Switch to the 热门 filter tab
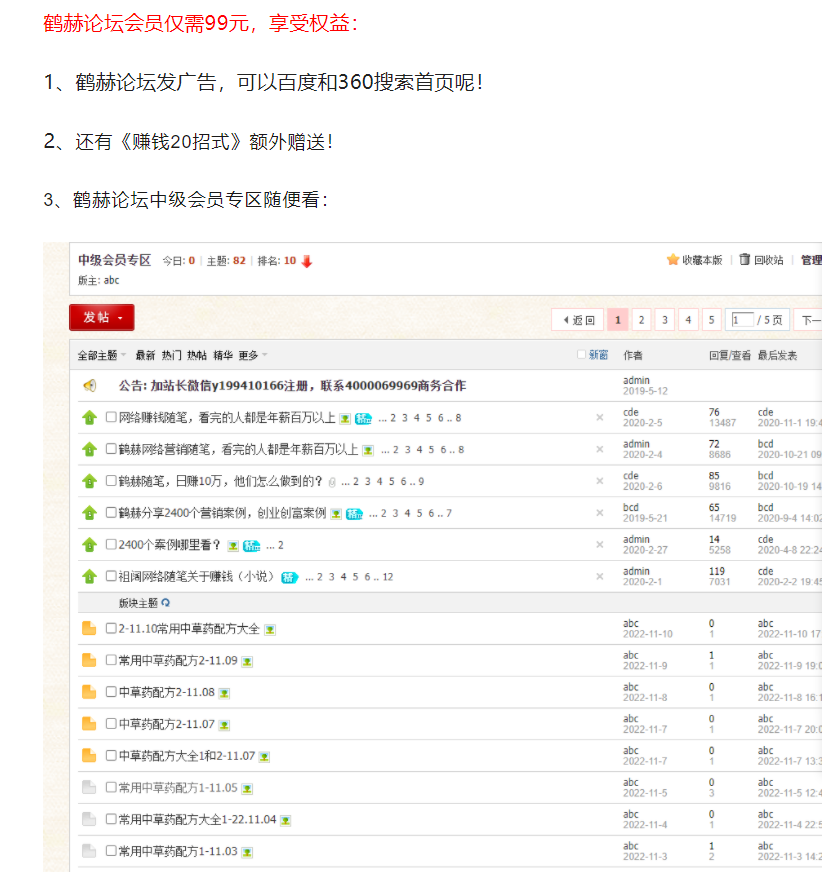 coord(171,355)
